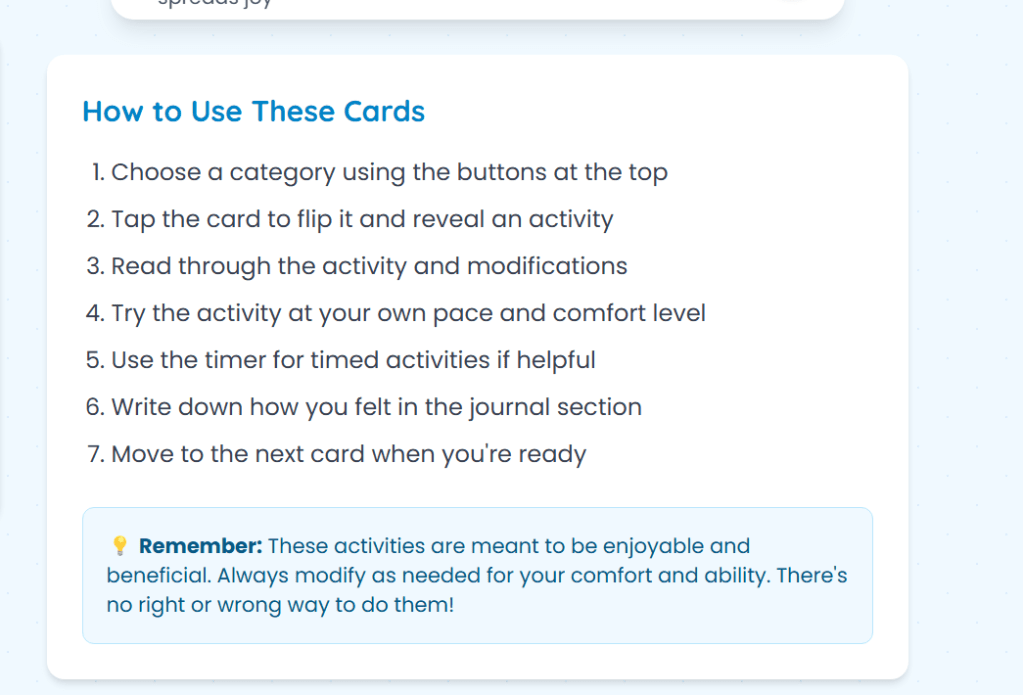Click the partially visible "spreads joy" text

pos(215,3)
